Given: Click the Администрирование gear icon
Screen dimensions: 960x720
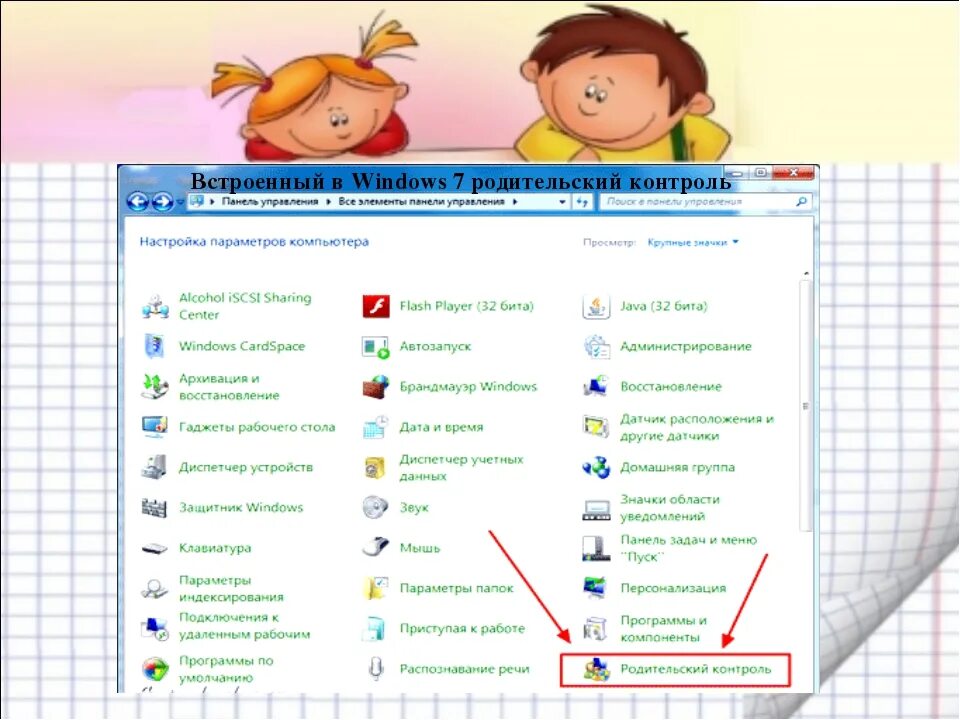Looking at the screenshot, I should click(596, 347).
